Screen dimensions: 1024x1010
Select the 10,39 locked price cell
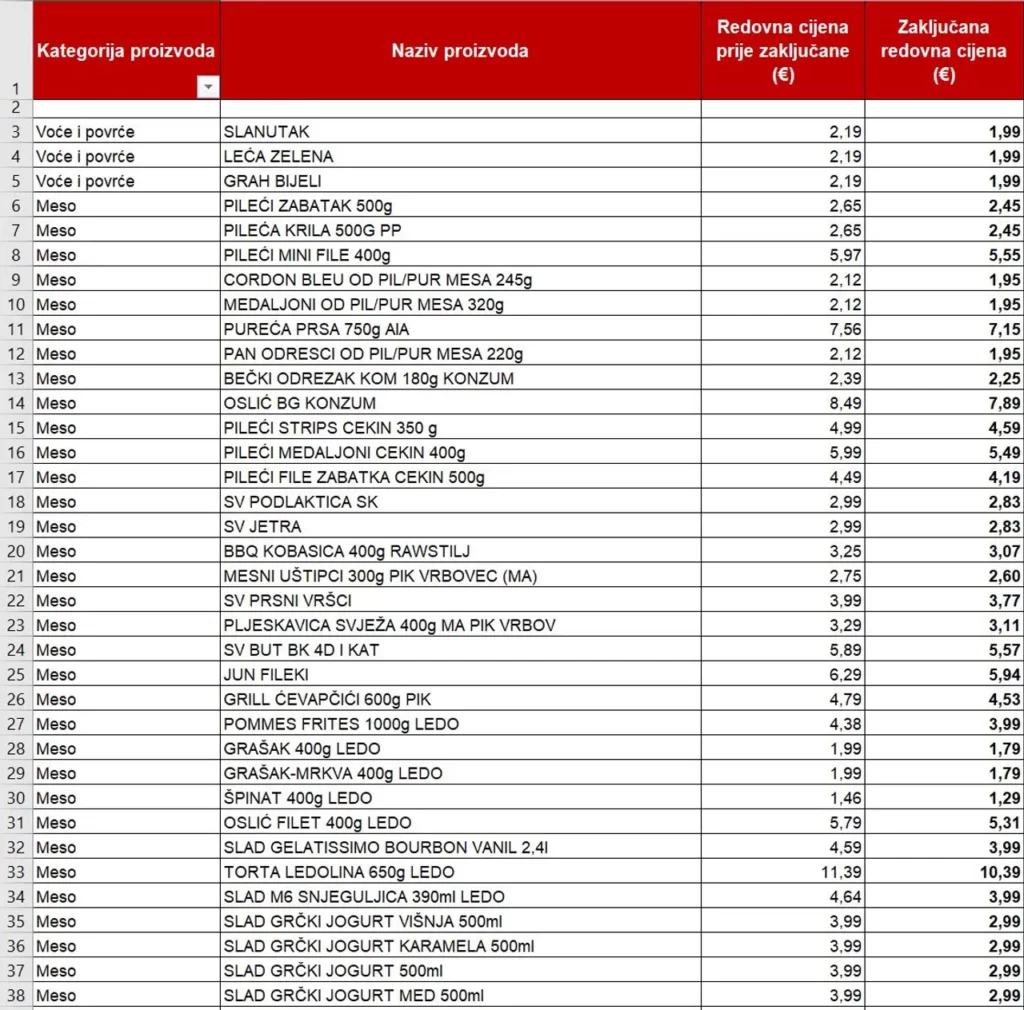tap(944, 872)
